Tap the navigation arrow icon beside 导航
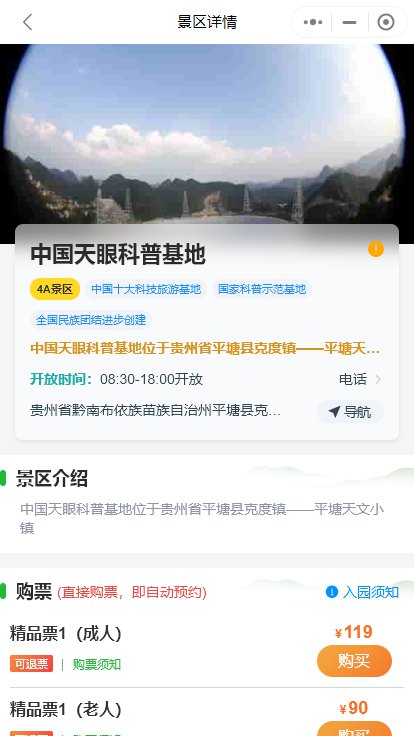The width and height of the screenshot is (414, 736). click(334, 412)
